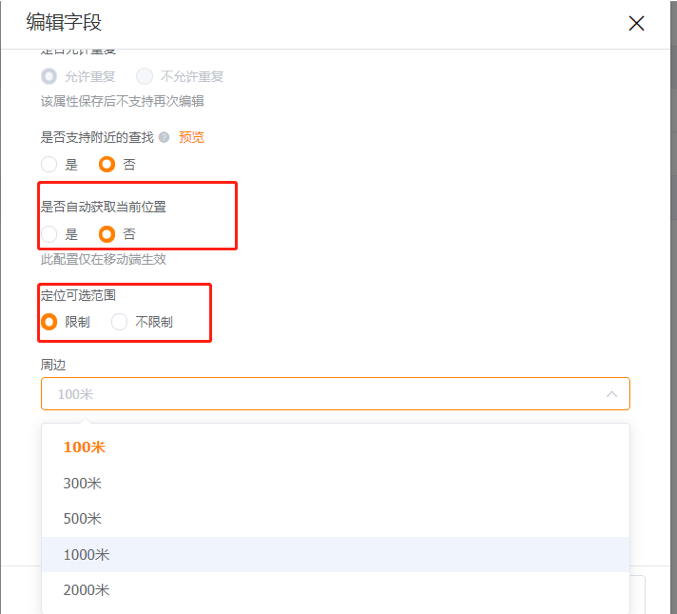The image size is (677, 614).
Task: Click the help question mark icon beside 是否支持附近的查找
Action: [164, 137]
